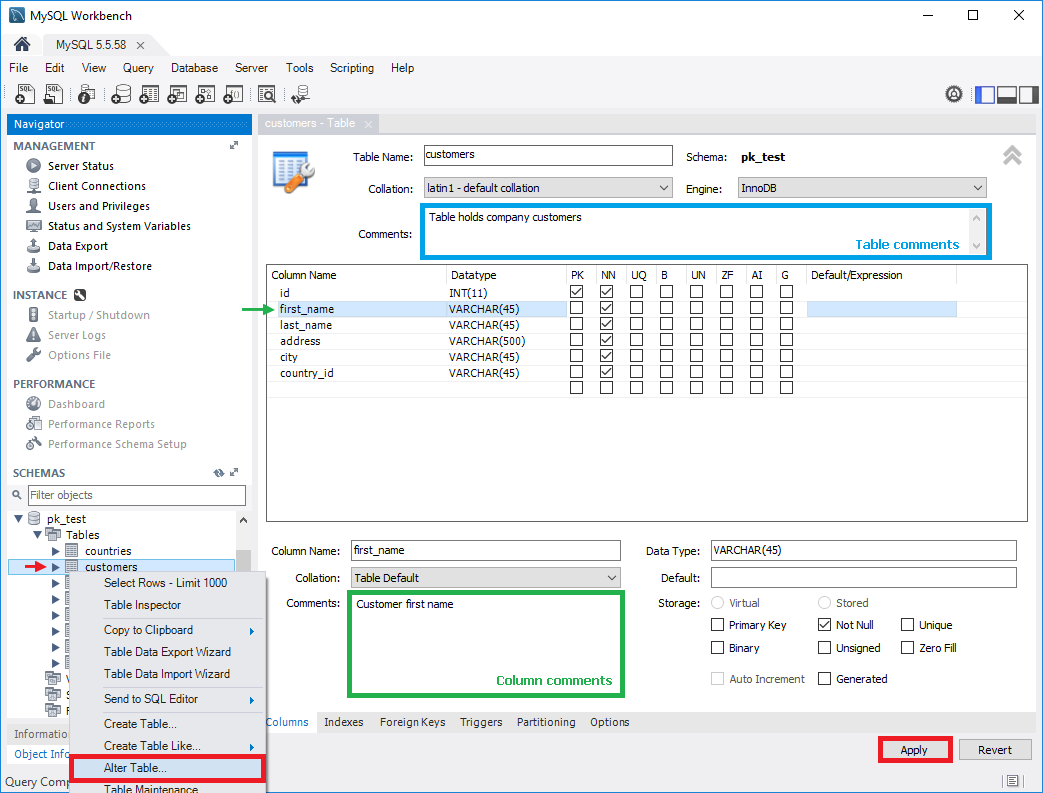Image resolution: width=1043 pixels, height=793 pixels.
Task: Open the Search table data tool
Action: click(x=268, y=93)
